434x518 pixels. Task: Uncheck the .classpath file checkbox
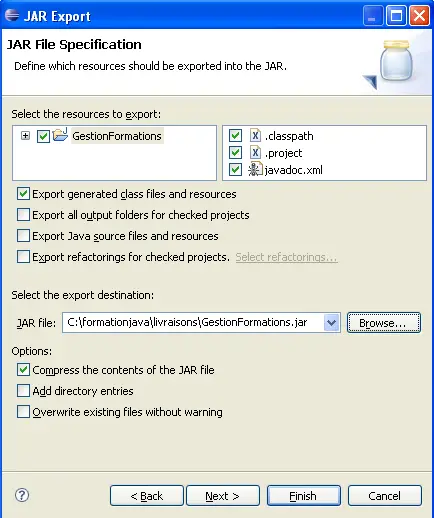[235, 136]
